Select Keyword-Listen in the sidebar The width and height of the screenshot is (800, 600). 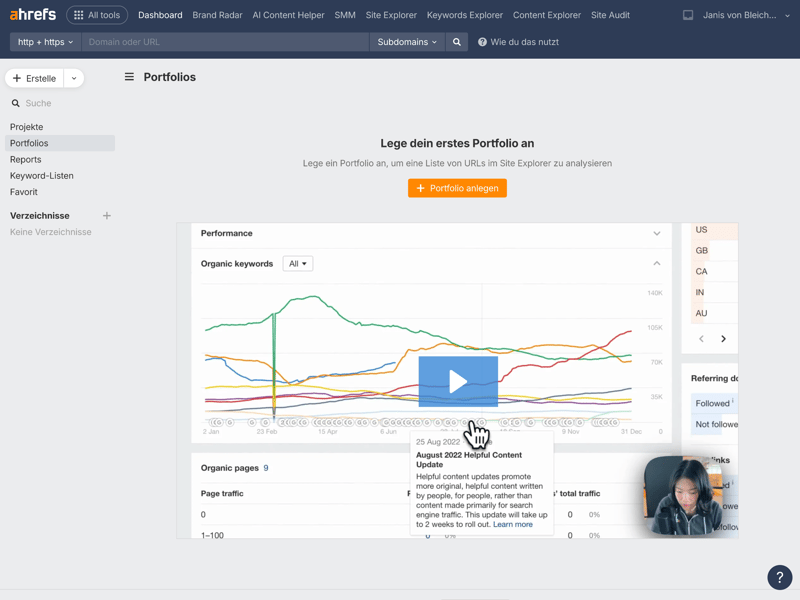point(42,176)
